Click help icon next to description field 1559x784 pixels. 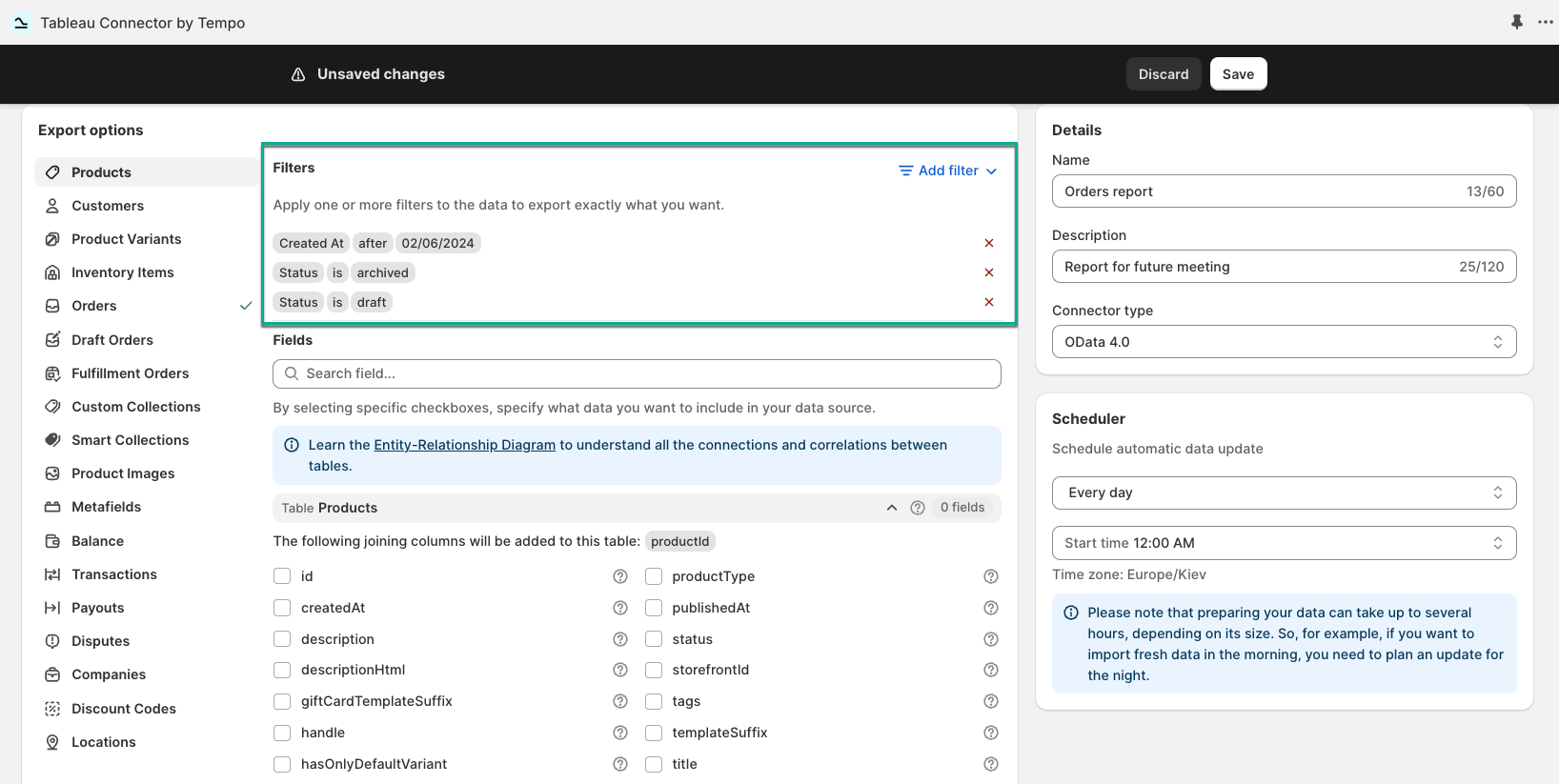[620, 639]
